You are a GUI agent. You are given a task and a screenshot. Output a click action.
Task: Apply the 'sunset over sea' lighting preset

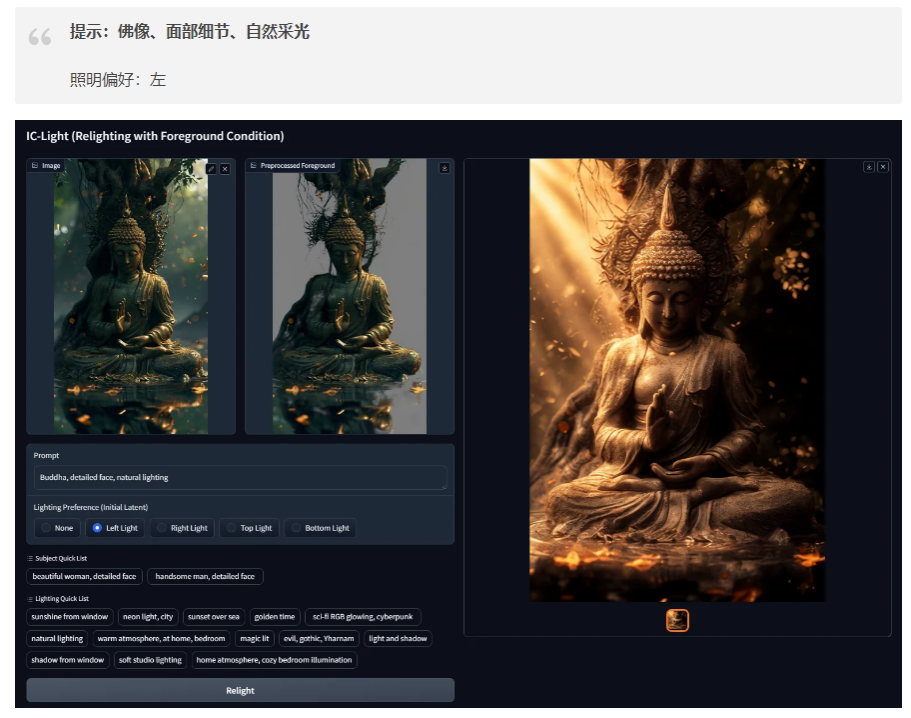click(x=213, y=617)
